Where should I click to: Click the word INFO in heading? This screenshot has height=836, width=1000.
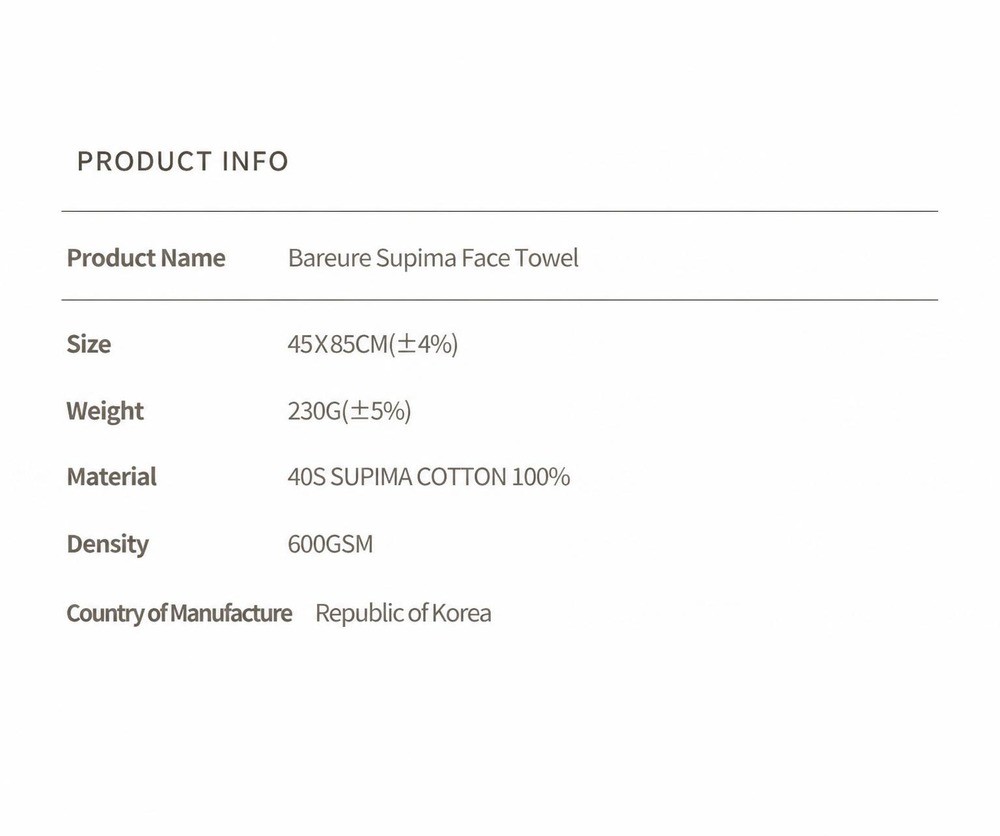pos(255,161)
